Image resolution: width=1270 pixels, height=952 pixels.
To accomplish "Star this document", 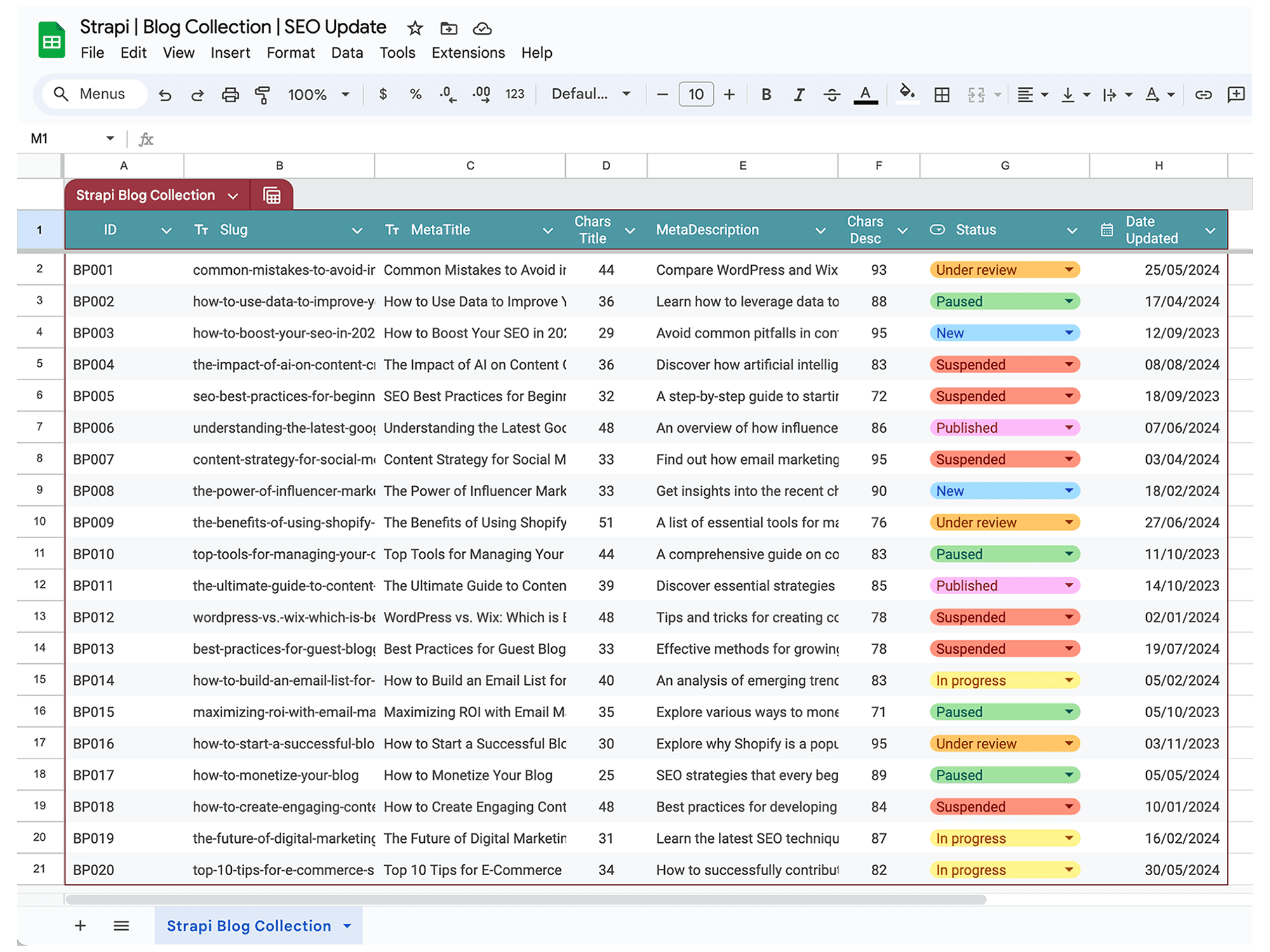I will 415,29.
